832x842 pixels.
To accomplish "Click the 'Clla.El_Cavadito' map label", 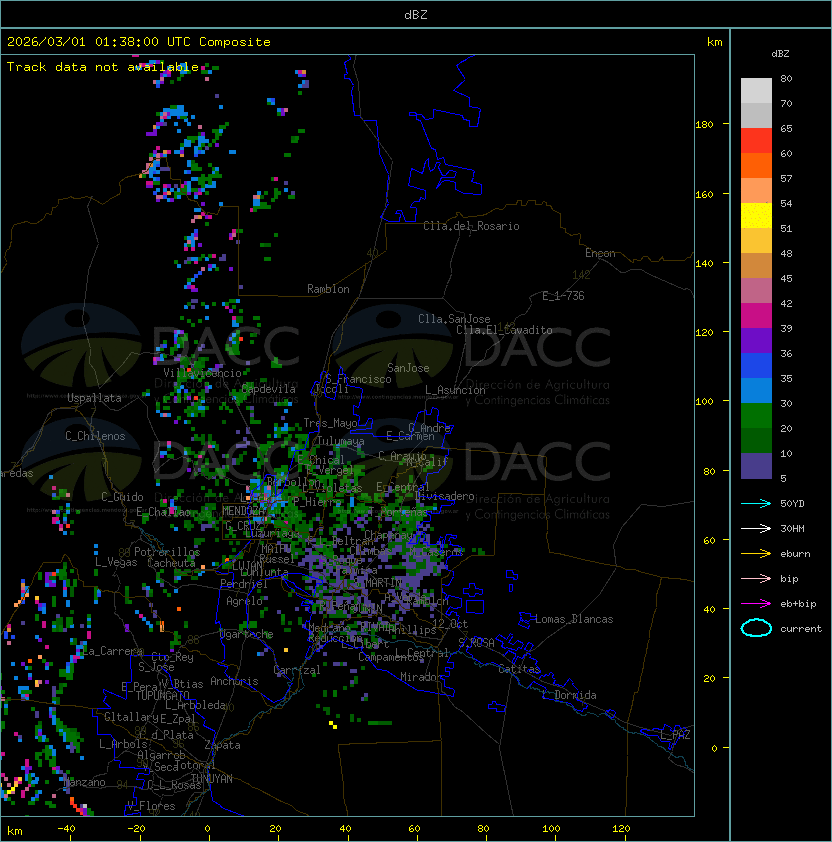I will tap(504, 330).
